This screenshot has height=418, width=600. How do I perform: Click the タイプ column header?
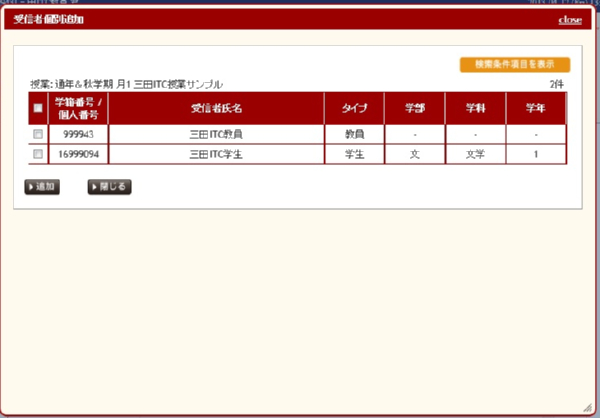click(x=354, y=108)
